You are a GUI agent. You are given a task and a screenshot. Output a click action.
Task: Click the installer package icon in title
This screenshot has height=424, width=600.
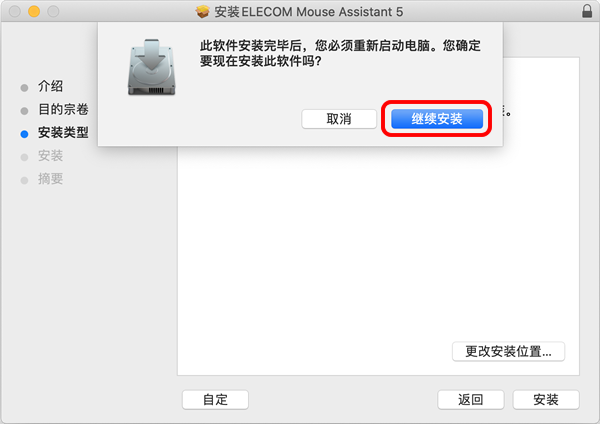tap(203, 11)
